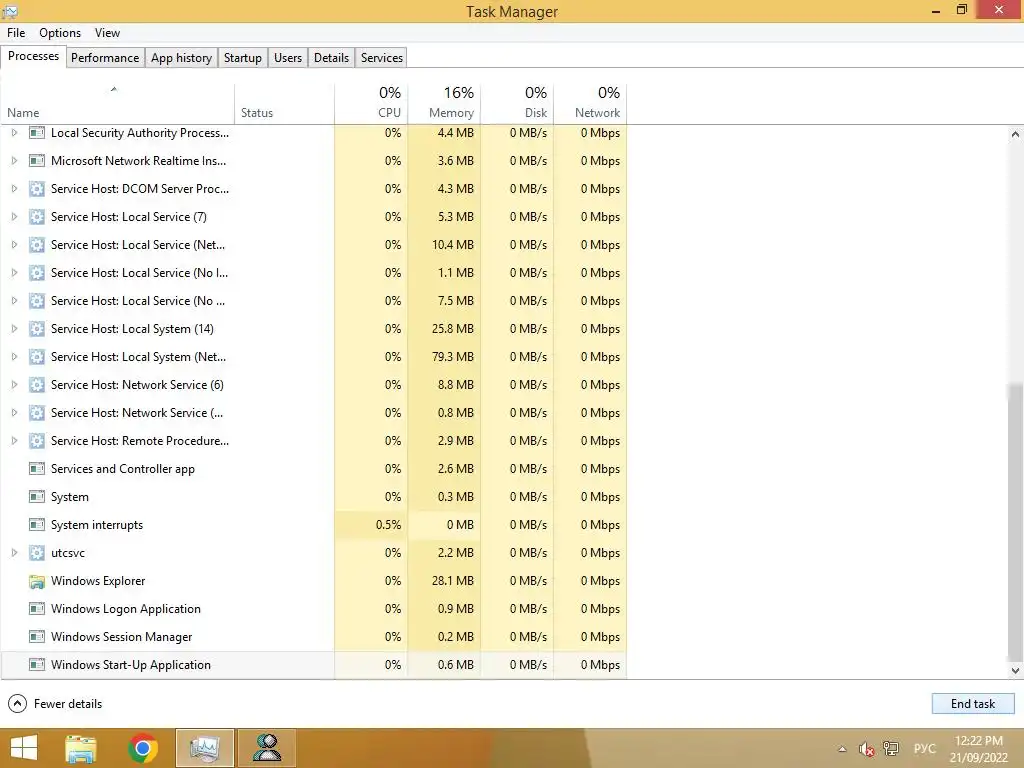Click the Windows Logon Application icon

[x=37, y=609]
